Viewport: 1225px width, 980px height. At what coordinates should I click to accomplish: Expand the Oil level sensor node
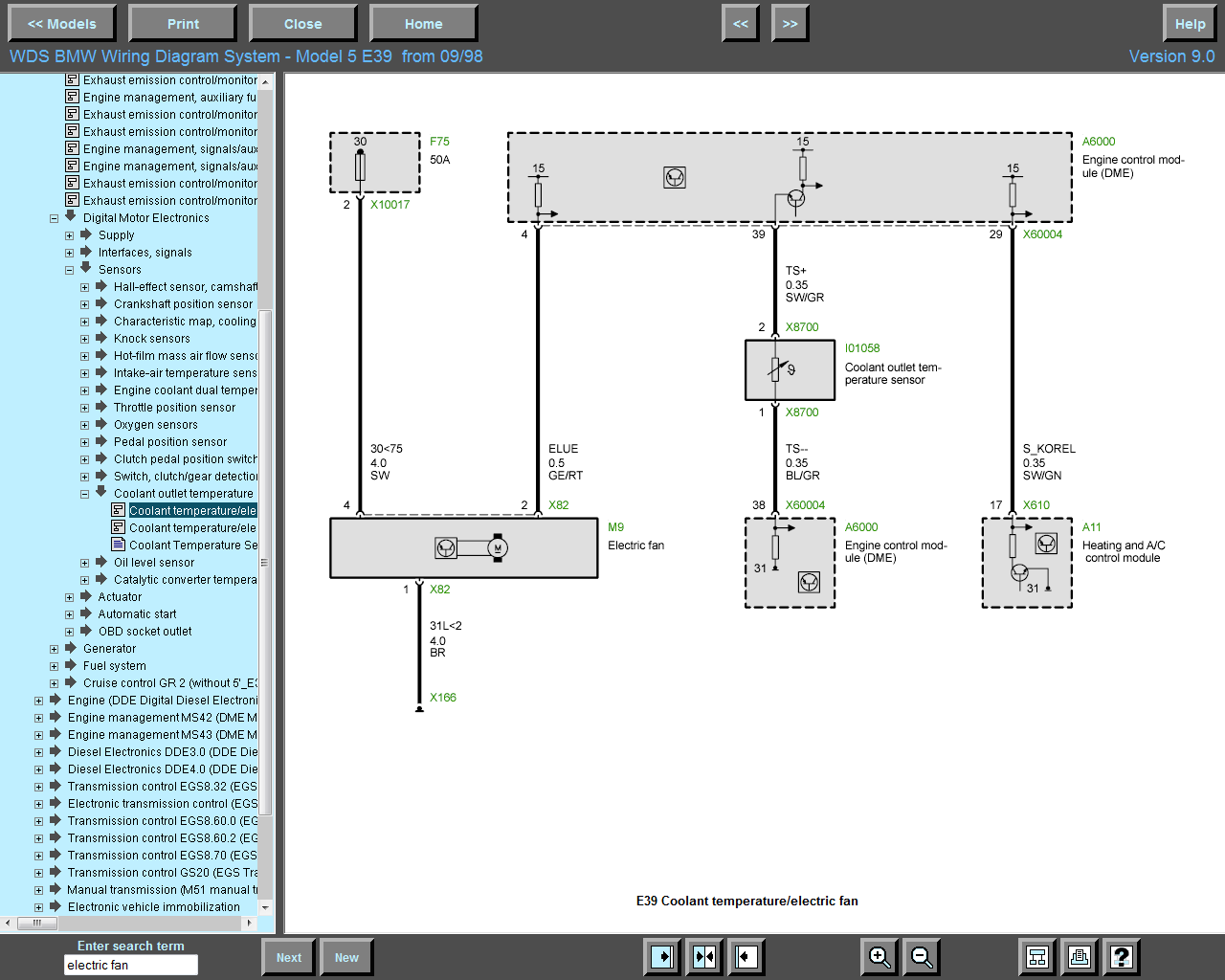84,563
